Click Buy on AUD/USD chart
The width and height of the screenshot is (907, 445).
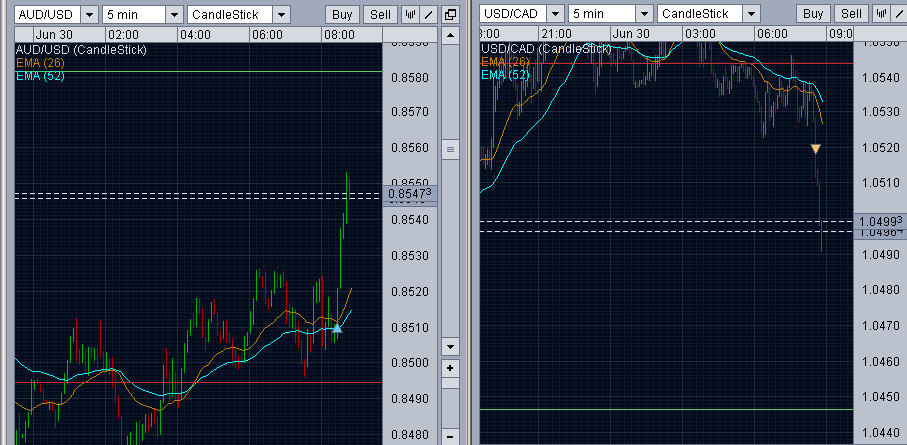[342, 14]
